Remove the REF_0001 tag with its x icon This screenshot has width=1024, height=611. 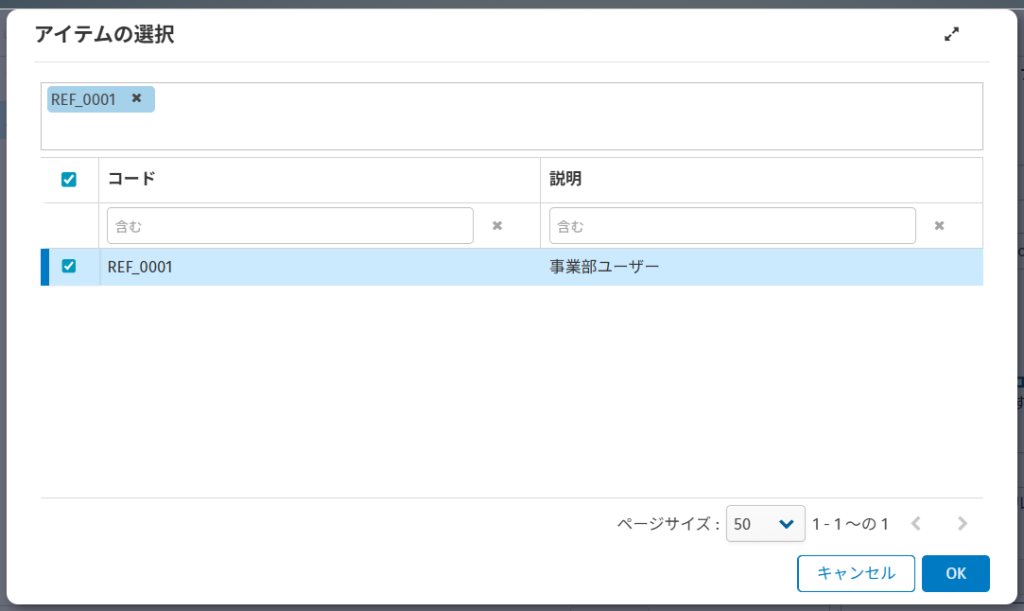[137, 98]
